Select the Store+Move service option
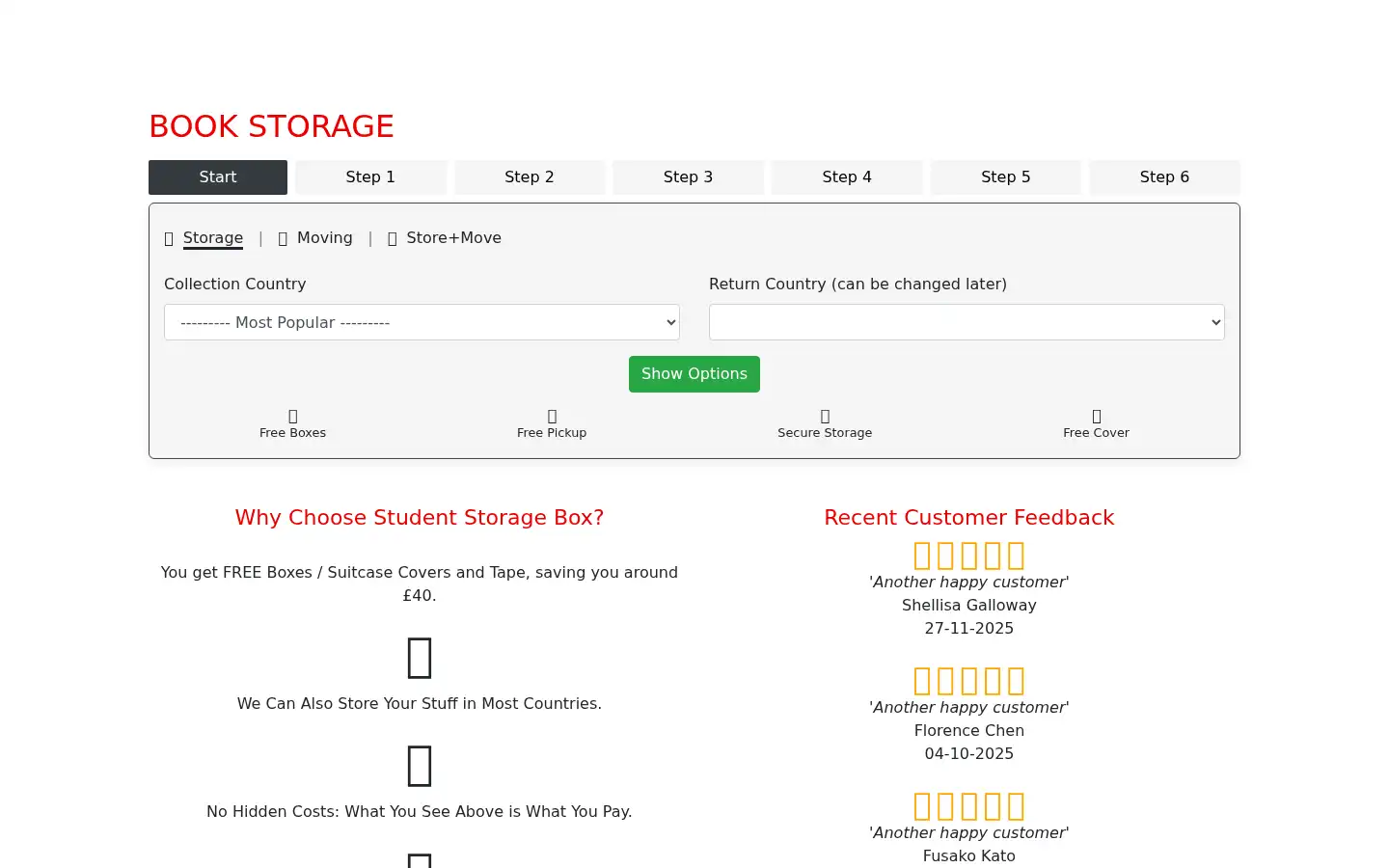The image size is (1389, 868). pos(453,238)
